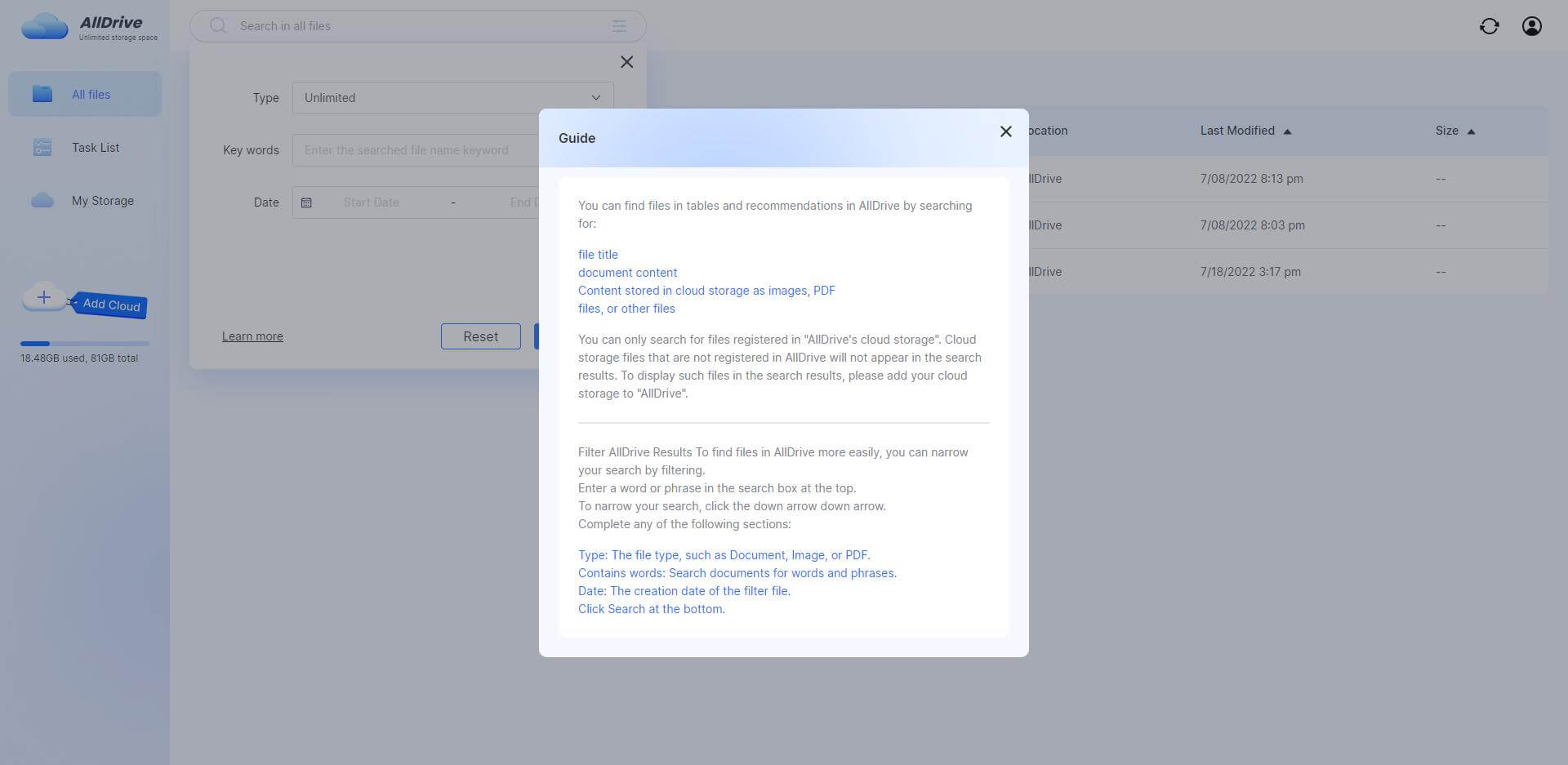
Task: Open the Task List section
Action: point(85,148)
